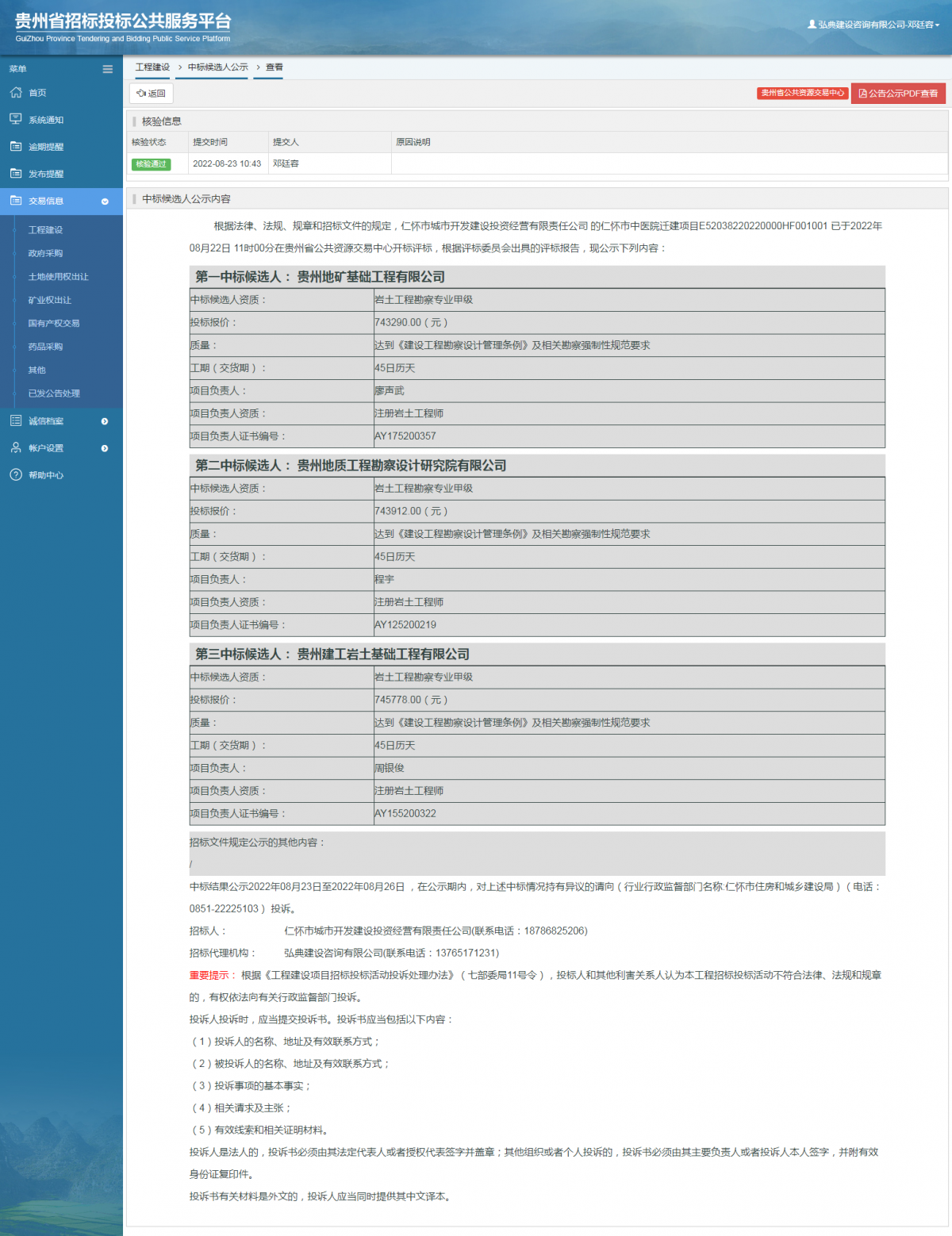This screenshot has width=952, height=1236.
Task: Click the 招标代理机构 line with 弘典建设咨询有限公司
Action: (344, 953)
